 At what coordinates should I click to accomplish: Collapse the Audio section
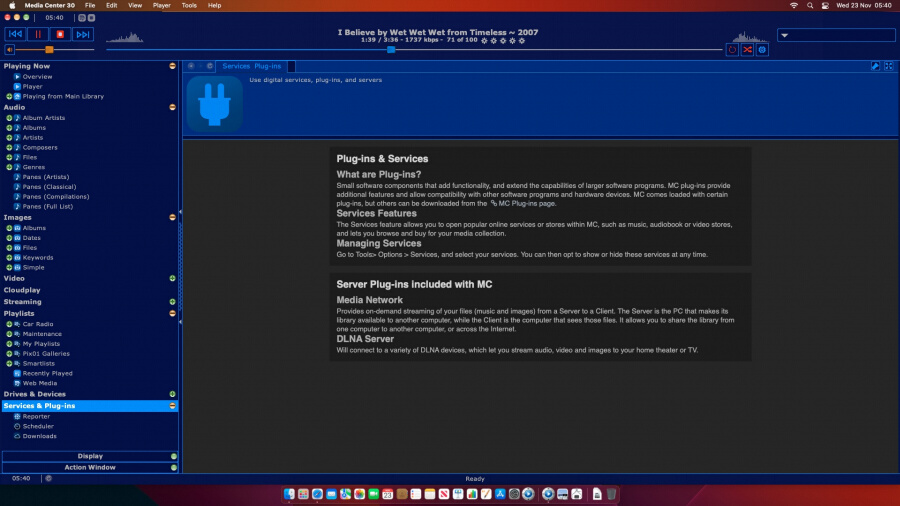(x=172, y=107)
